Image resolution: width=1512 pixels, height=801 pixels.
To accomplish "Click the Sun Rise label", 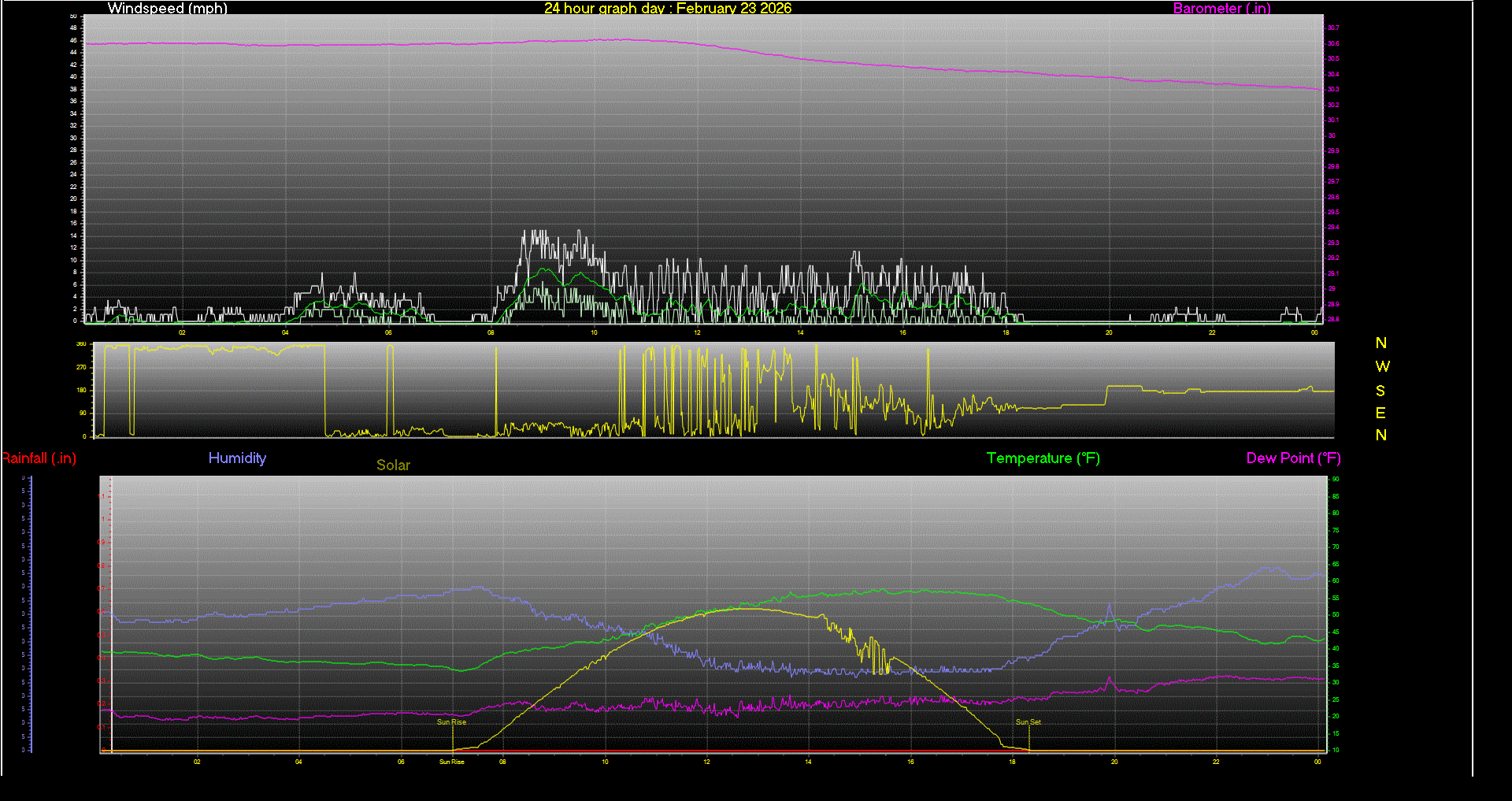I will [x=451, y=721].
